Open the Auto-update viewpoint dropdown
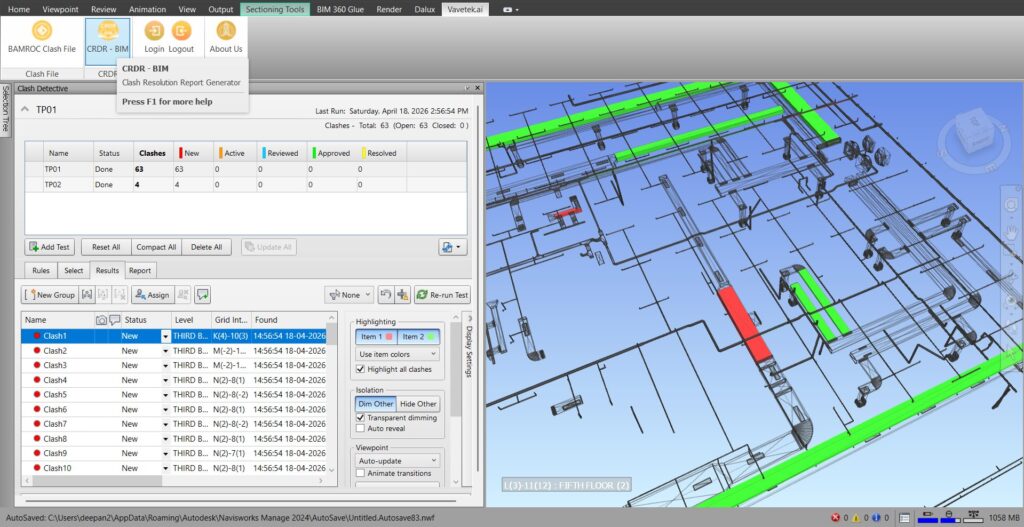Screen dimensions: 1024x527 (397, 460)
